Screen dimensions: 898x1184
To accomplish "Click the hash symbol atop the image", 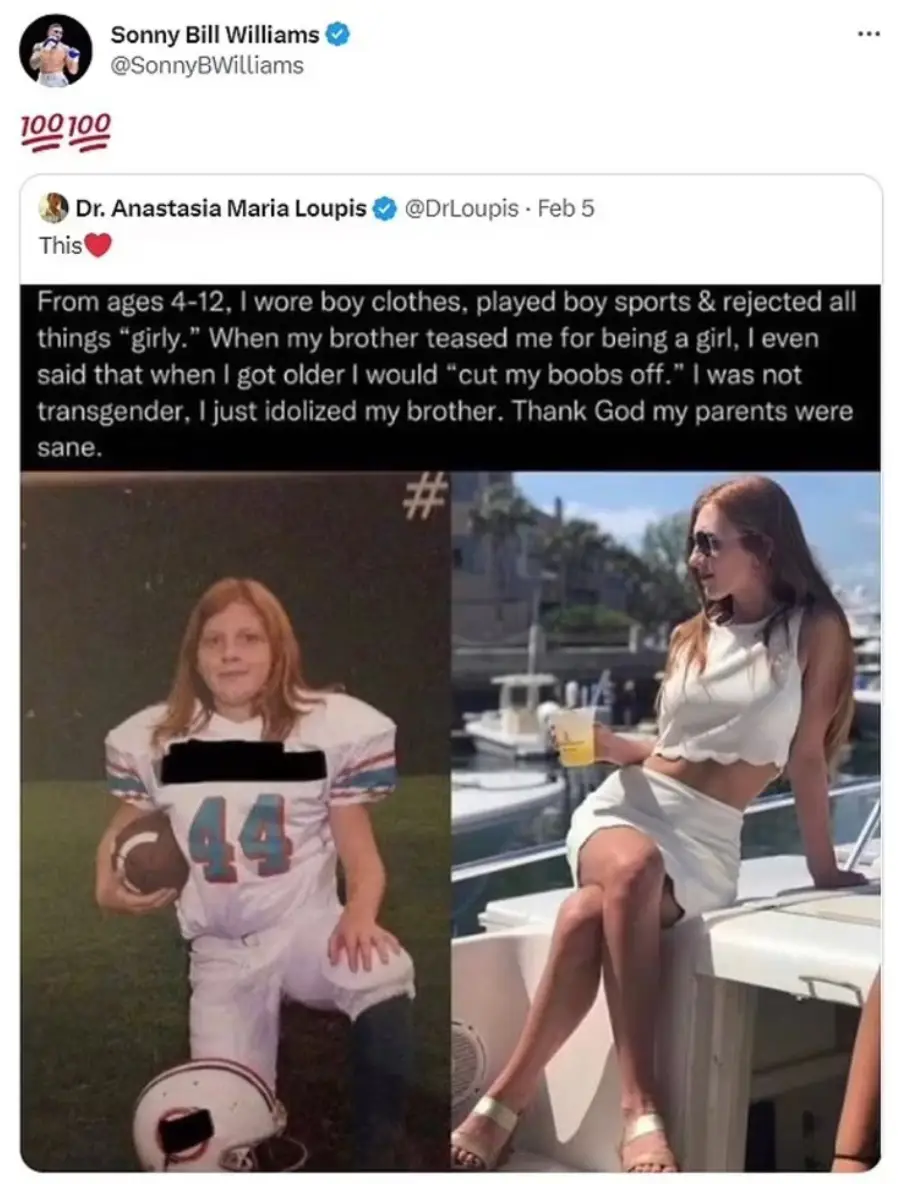I will click(424, 498).
